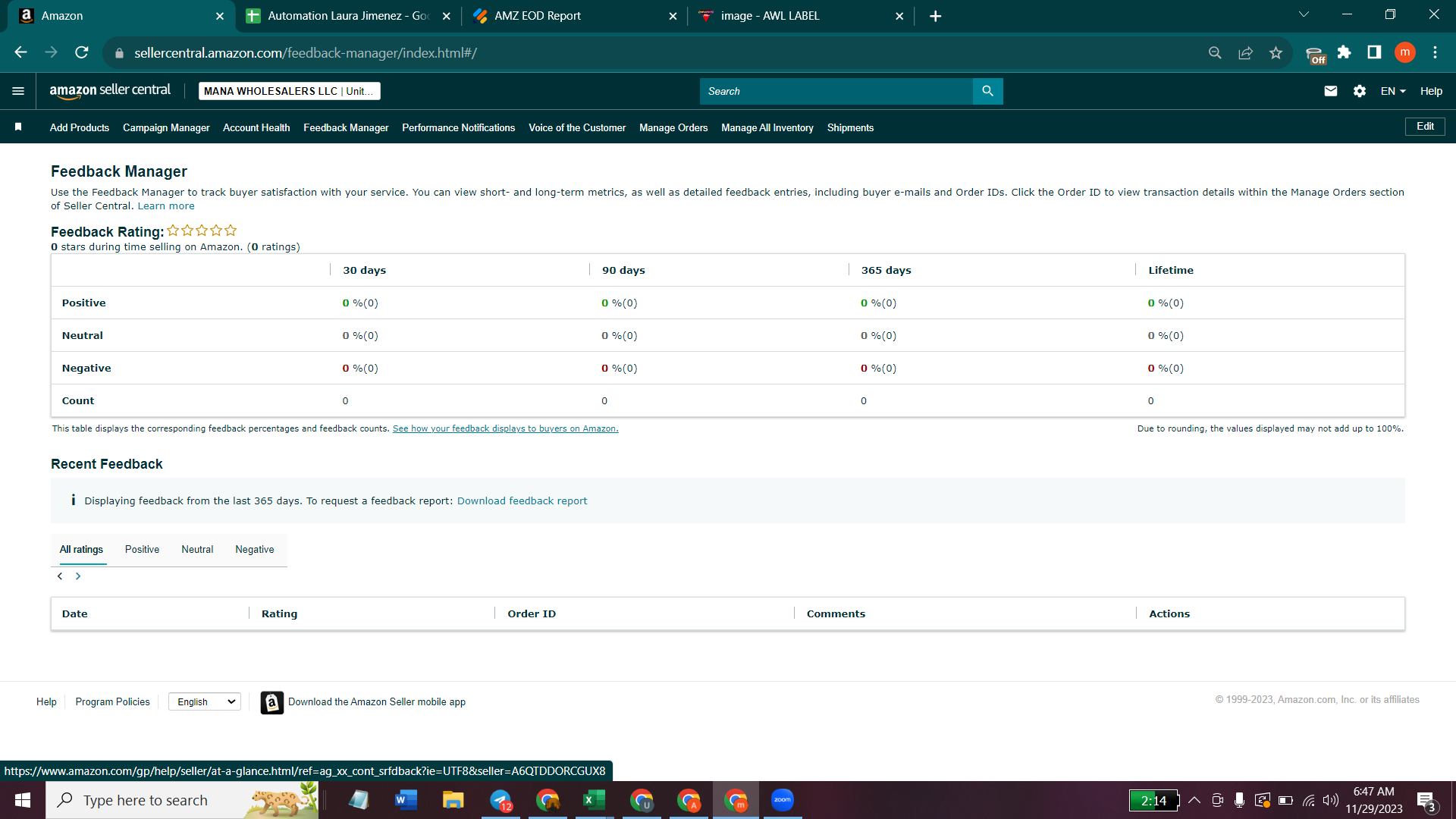Open the Chrome three-dot menu

coord(1435,52)
